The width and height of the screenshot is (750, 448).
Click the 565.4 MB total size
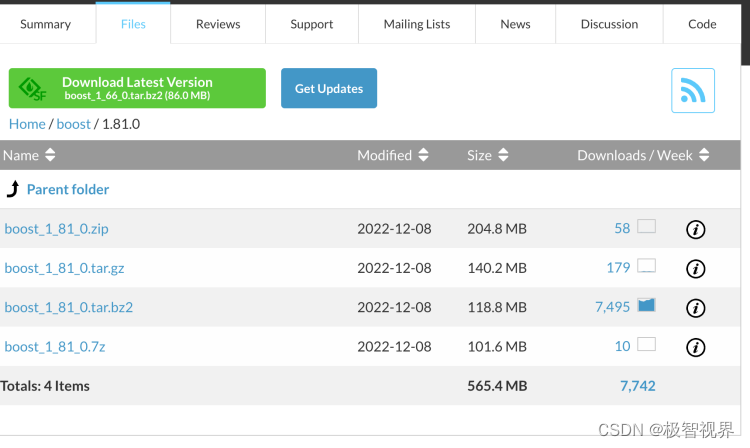tap(497, 385)
